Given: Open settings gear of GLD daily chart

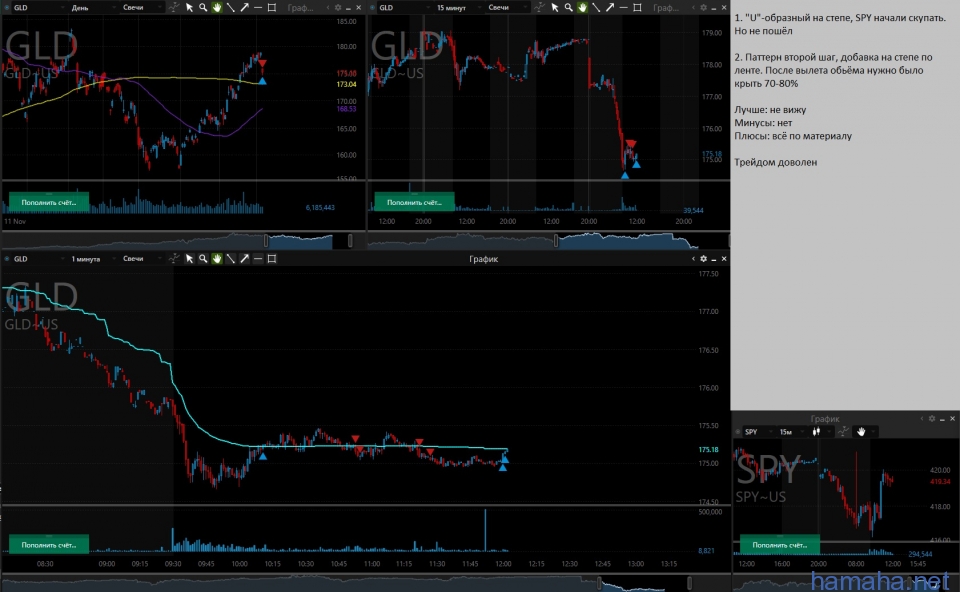Looking at the screenshot, I should (x=337, y=7).
